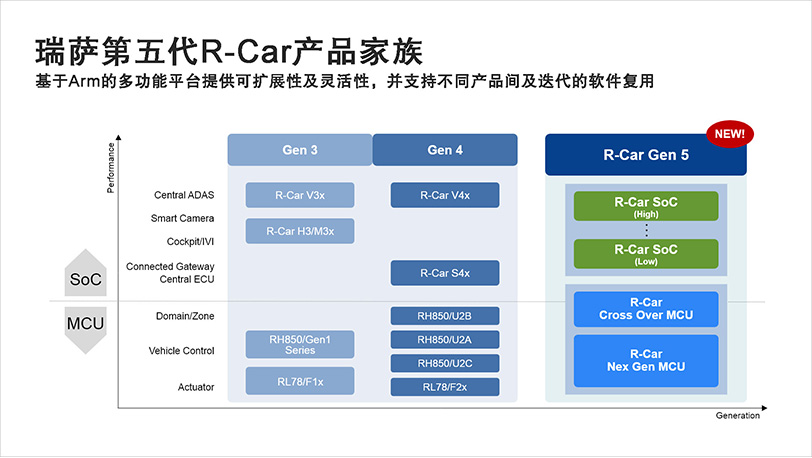Select the R-Car V3x box

pos(300,195)
